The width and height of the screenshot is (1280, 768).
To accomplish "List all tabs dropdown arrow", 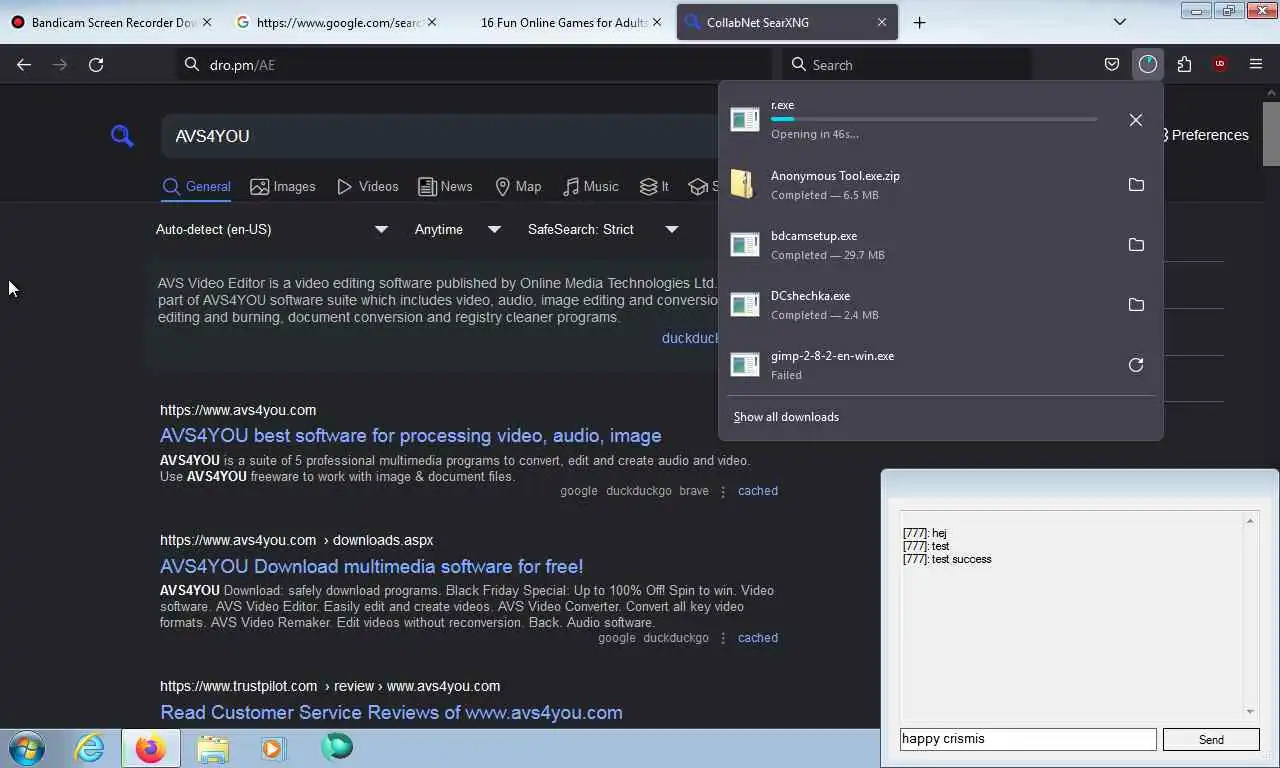I will [1120, 22].
